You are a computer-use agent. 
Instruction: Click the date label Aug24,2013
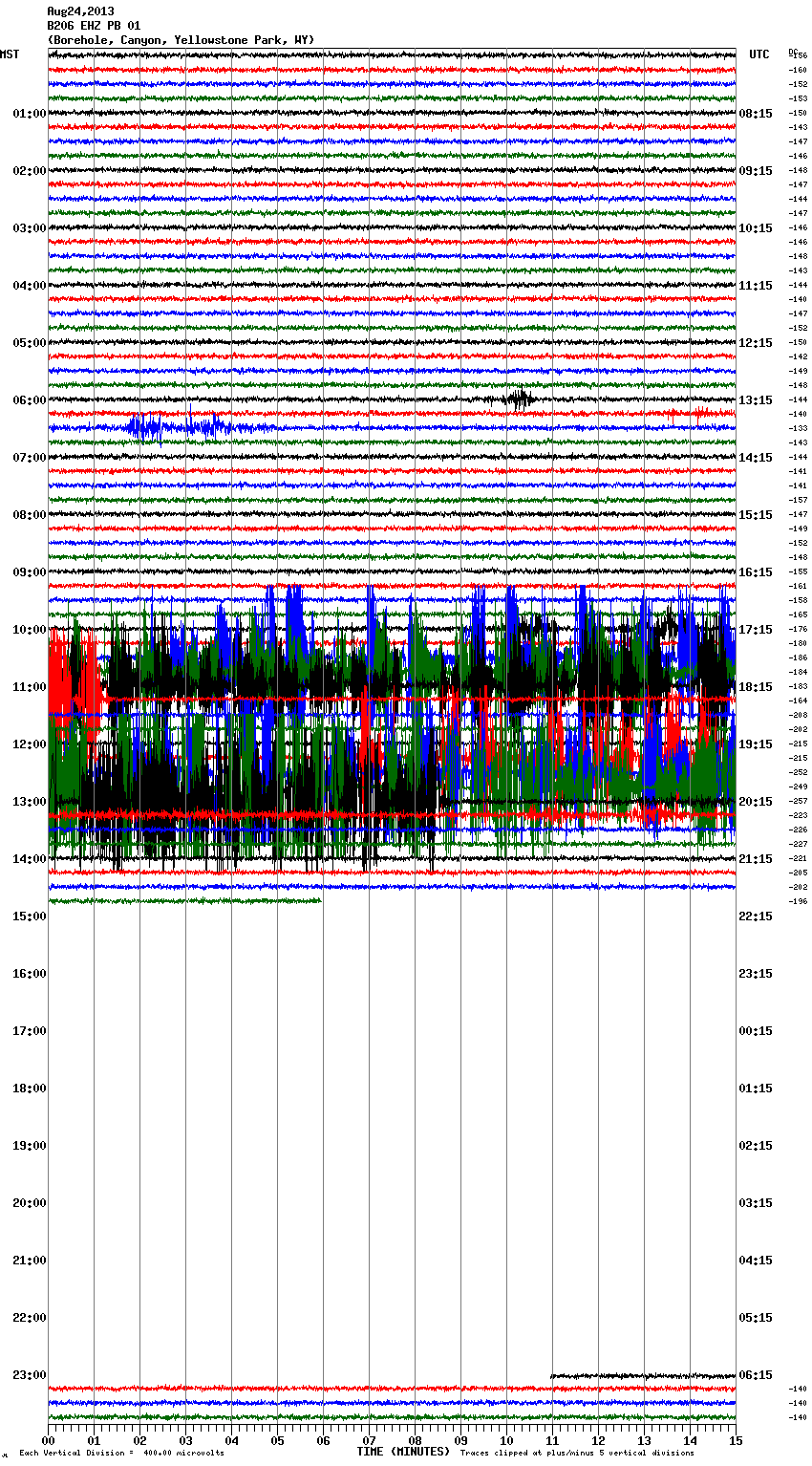click(80, 11)
